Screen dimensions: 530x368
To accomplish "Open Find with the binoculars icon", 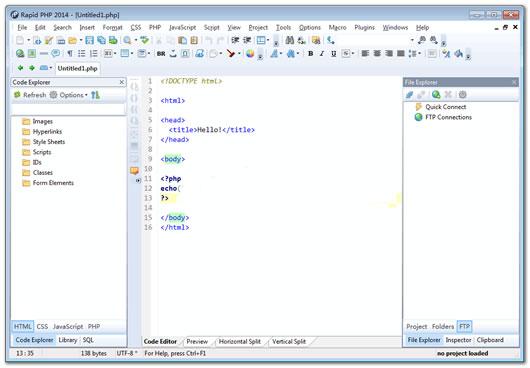I will [289, 41].
